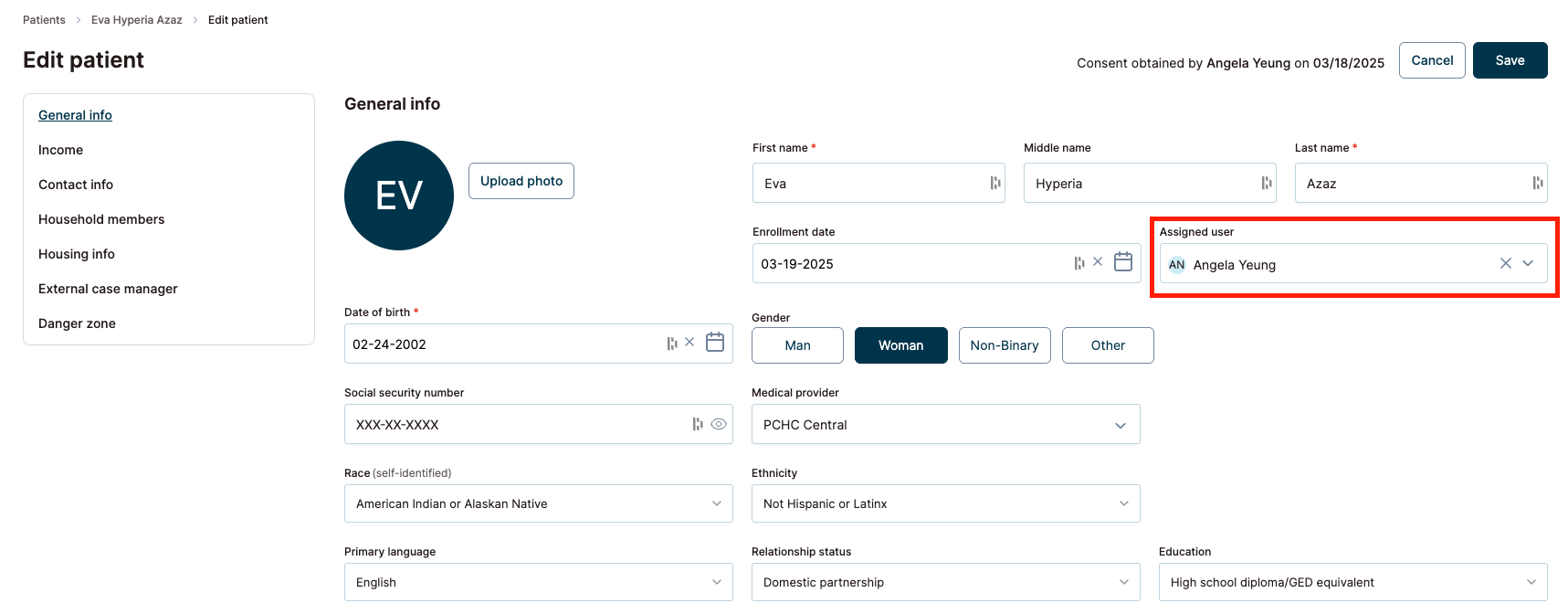Save the patient changes
This screenshot has height=614, width=1568.
(x=1510, y=60)
